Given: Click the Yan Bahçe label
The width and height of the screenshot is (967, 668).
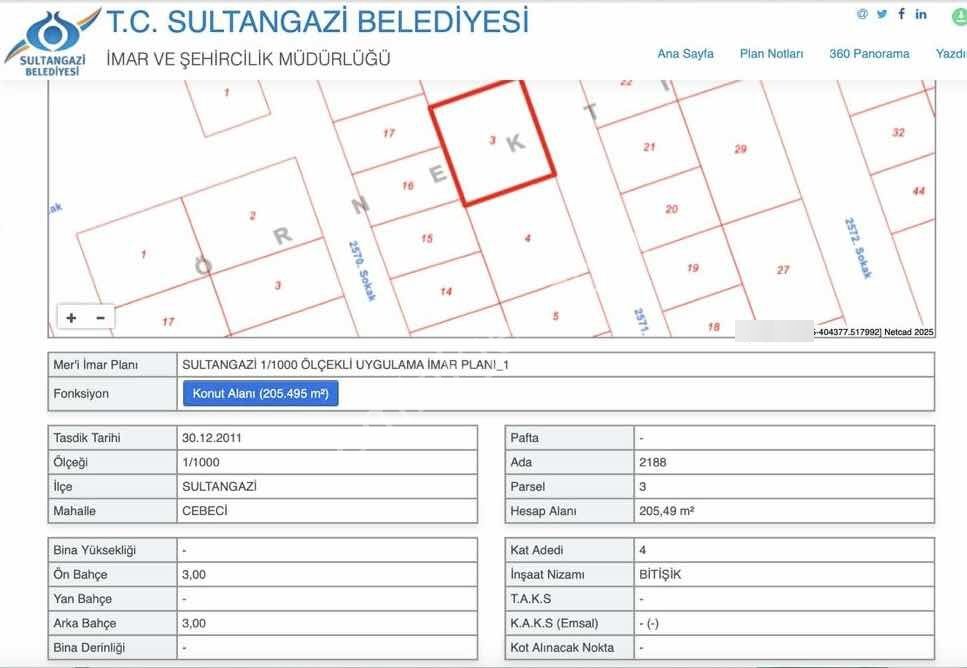Looking at the screenshot, I should 83,598.
